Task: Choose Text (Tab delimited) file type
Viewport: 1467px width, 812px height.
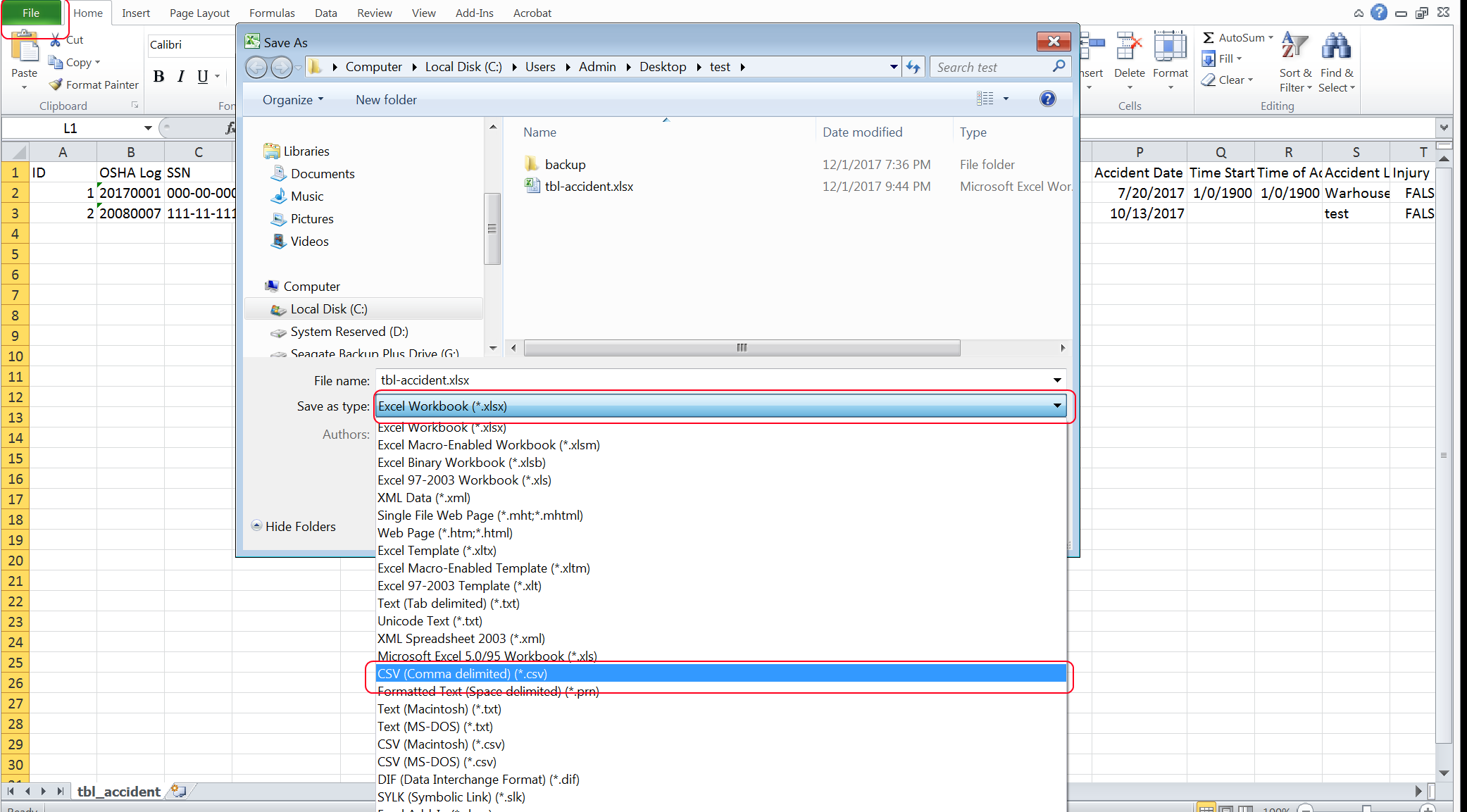Action: 720,604
